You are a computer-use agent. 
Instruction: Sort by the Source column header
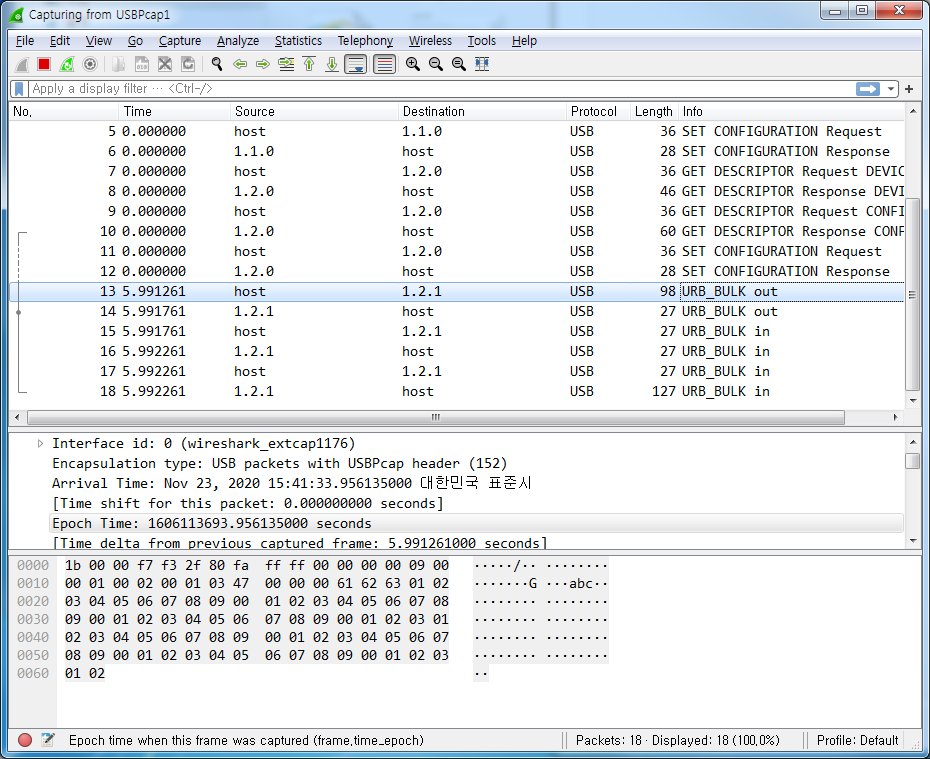point(314,111)
